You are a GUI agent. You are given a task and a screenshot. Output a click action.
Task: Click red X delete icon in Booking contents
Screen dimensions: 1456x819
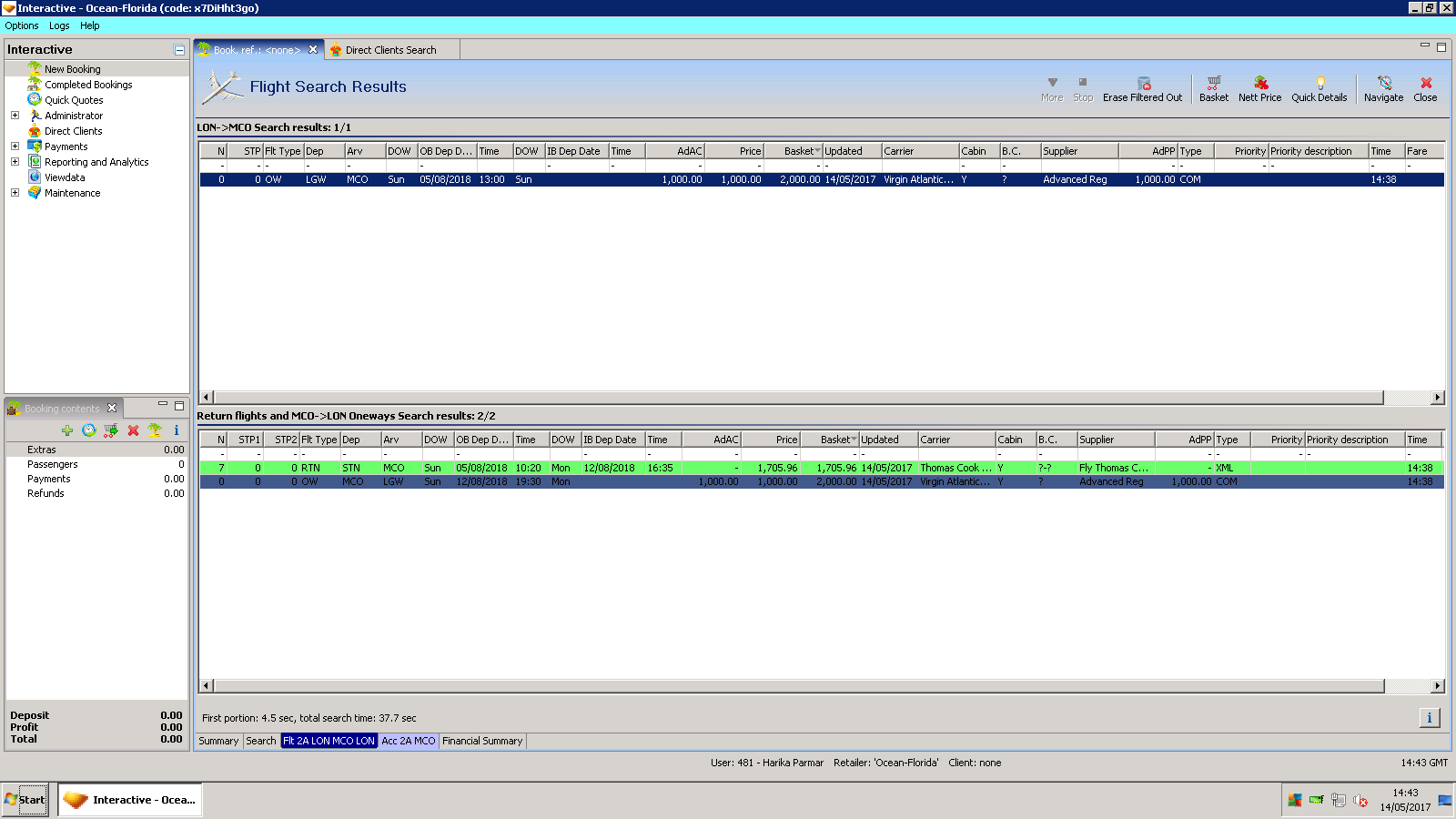pos(133,430)
